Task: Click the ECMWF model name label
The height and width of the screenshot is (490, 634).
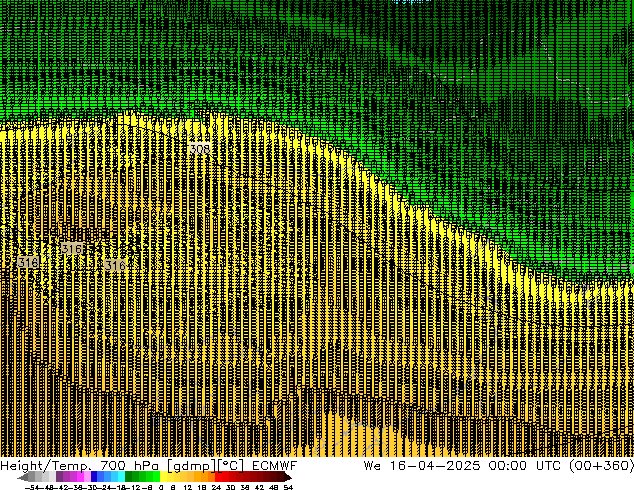Action: pyautogui.click(x=275, y=465)
